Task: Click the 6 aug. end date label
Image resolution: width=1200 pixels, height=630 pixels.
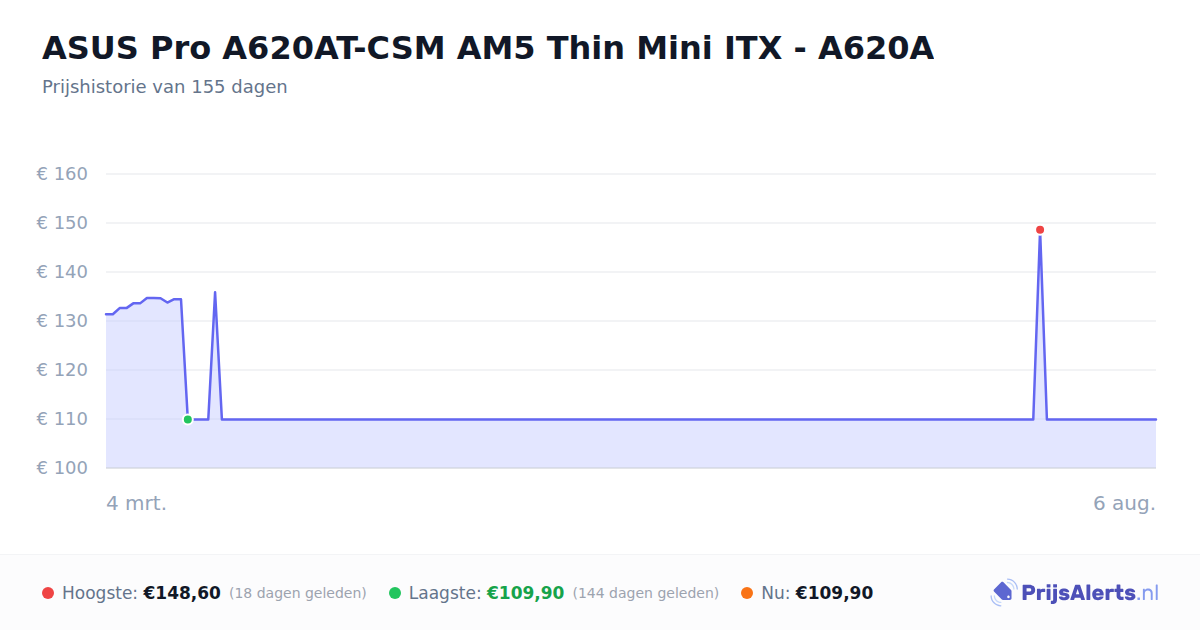Action: (x=1124, y=503)
